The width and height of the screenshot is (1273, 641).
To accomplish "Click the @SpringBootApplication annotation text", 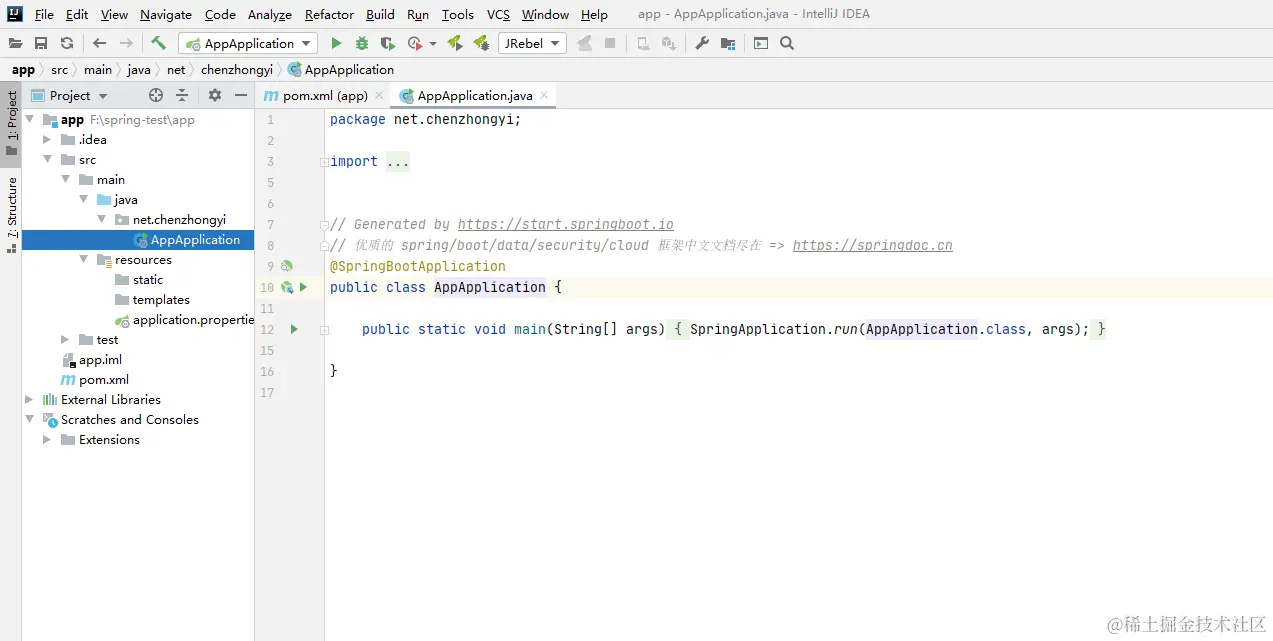I will pos(418,266).
